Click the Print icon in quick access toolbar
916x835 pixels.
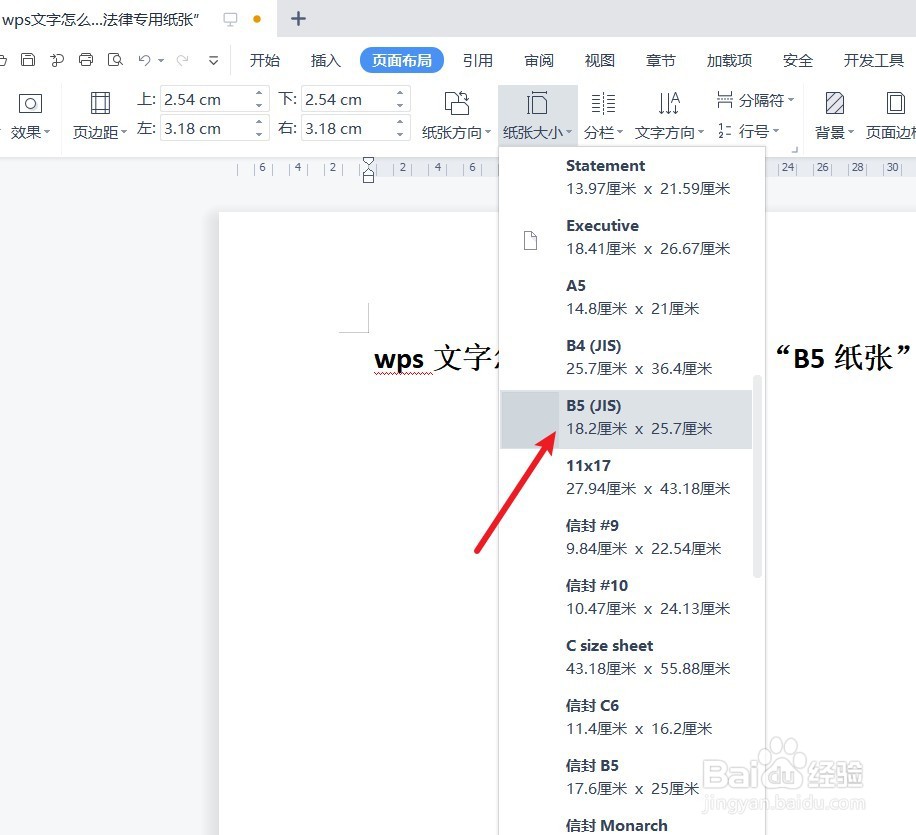point(85,60)
